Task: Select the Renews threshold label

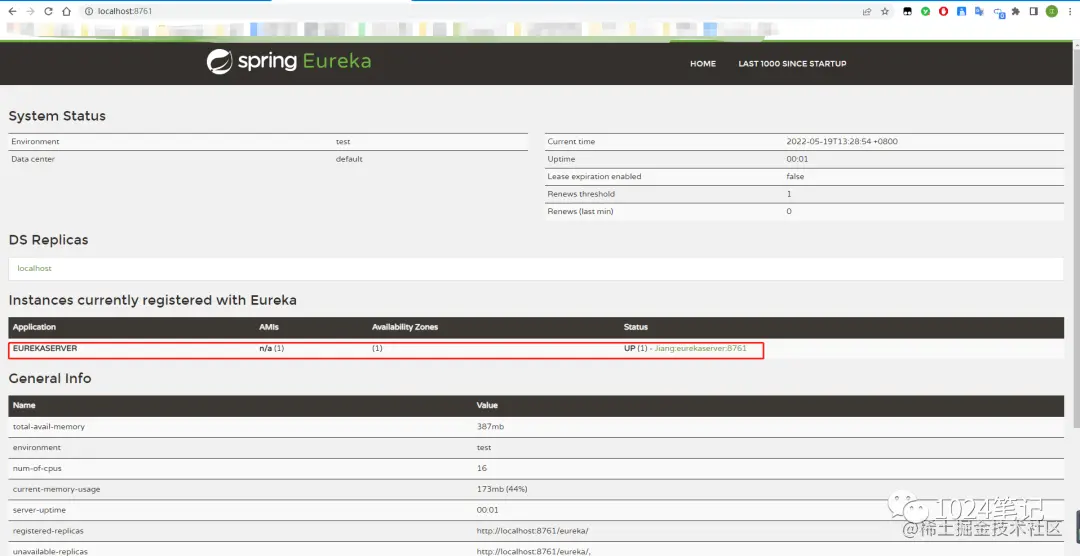Action: 581,194
